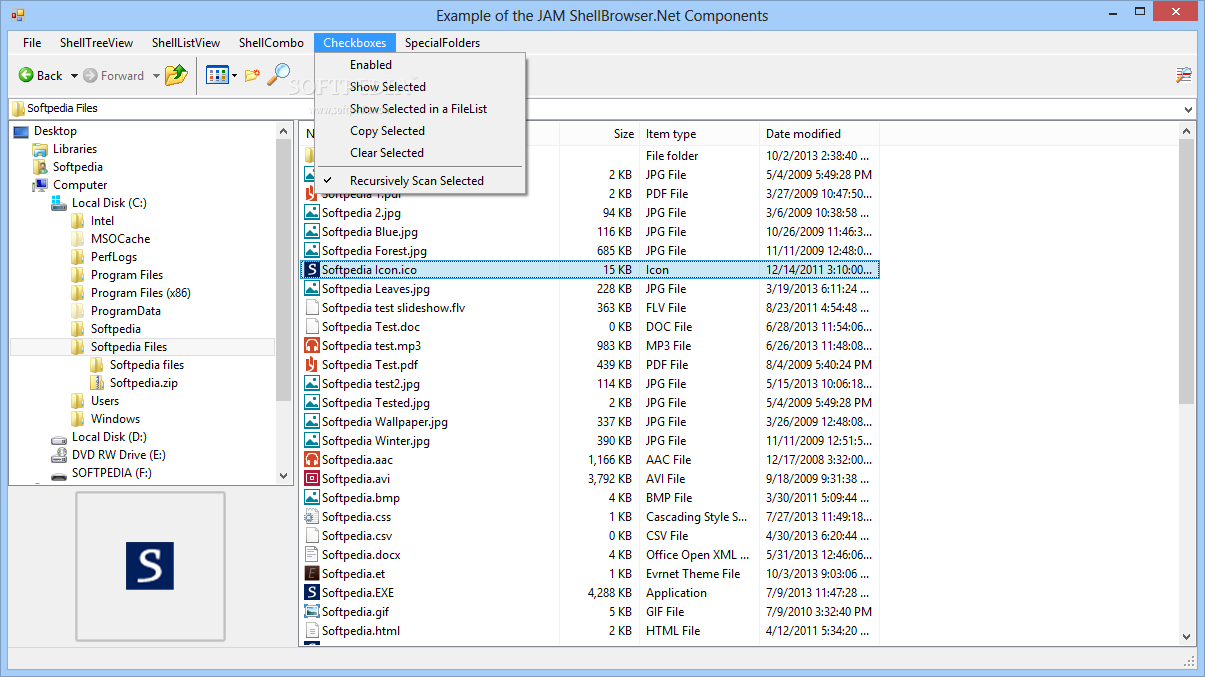Click the Softpedia.gif file icon
The height and width of the screenshot is (677, 1205).
[x=312, y=611]
